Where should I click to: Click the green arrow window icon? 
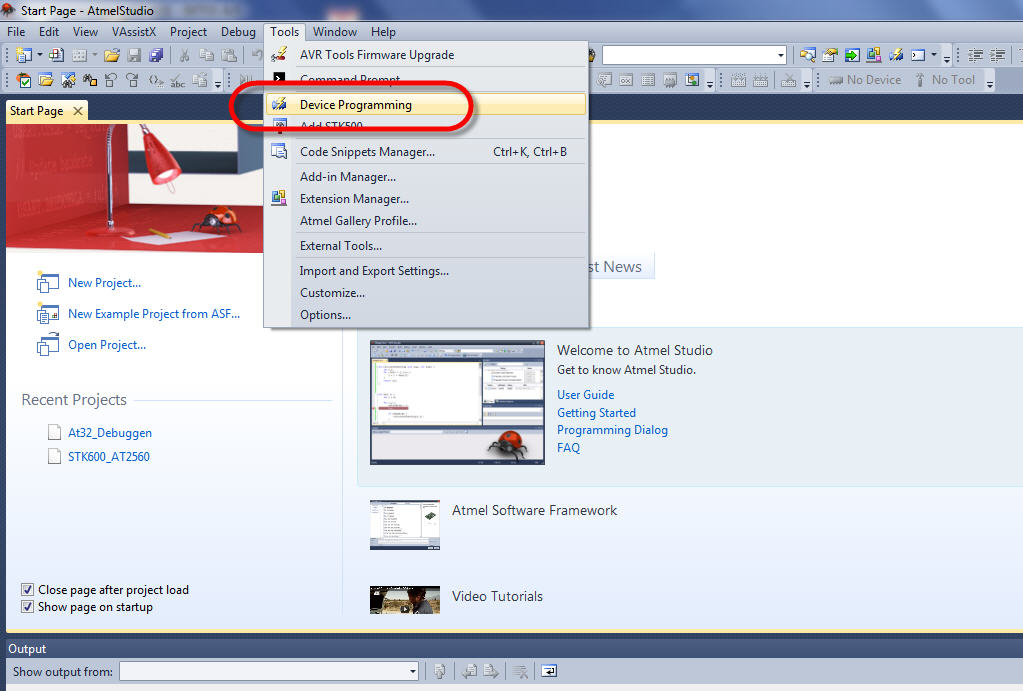coord(852,55)
